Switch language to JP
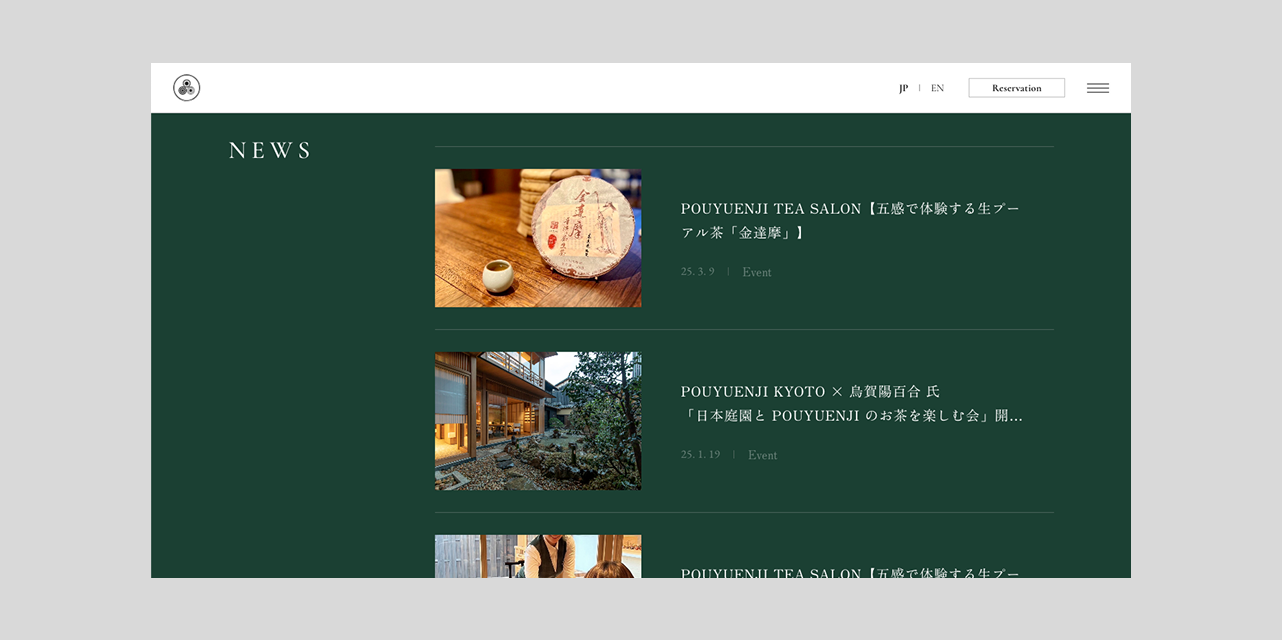Image resolution: width=1282 pixels, height=640 pixels. (903, 88)
